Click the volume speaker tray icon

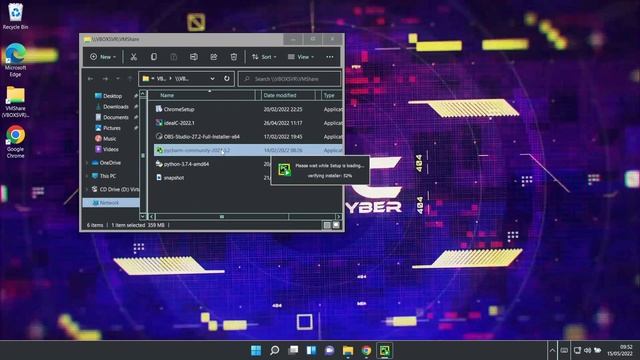587,350
